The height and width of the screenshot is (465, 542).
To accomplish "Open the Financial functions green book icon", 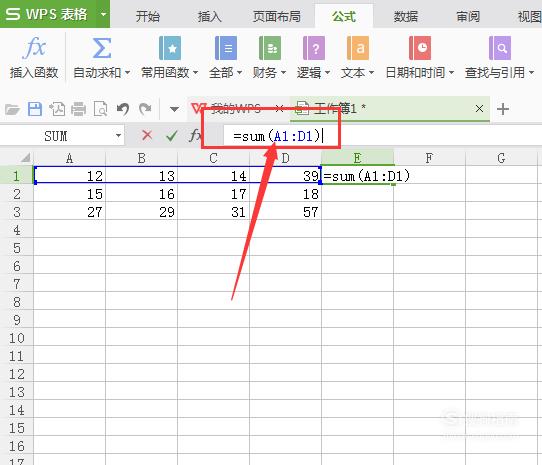I will [270, 48].
